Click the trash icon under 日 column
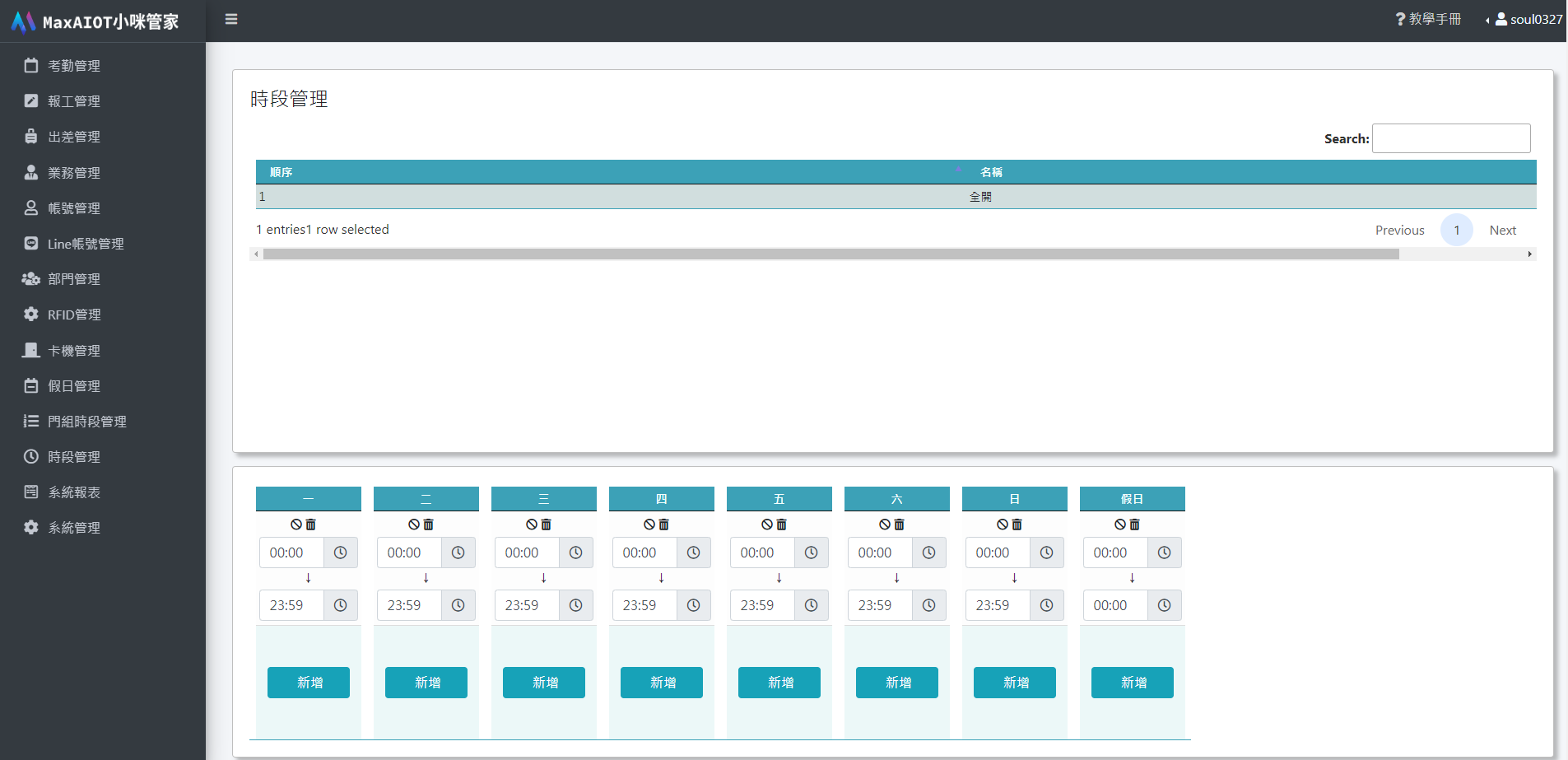 [x=1017, y=525]
